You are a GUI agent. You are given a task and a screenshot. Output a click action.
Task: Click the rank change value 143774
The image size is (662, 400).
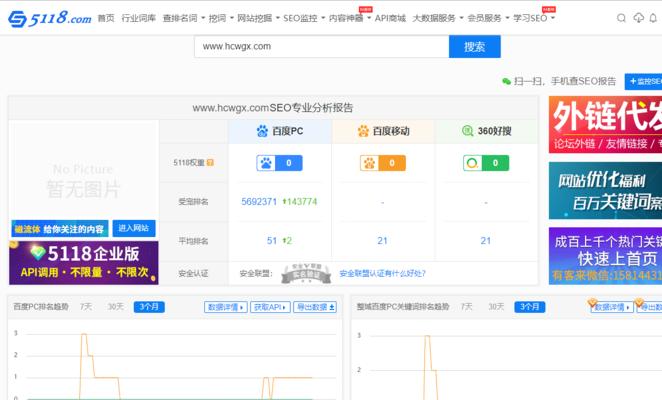300,202
